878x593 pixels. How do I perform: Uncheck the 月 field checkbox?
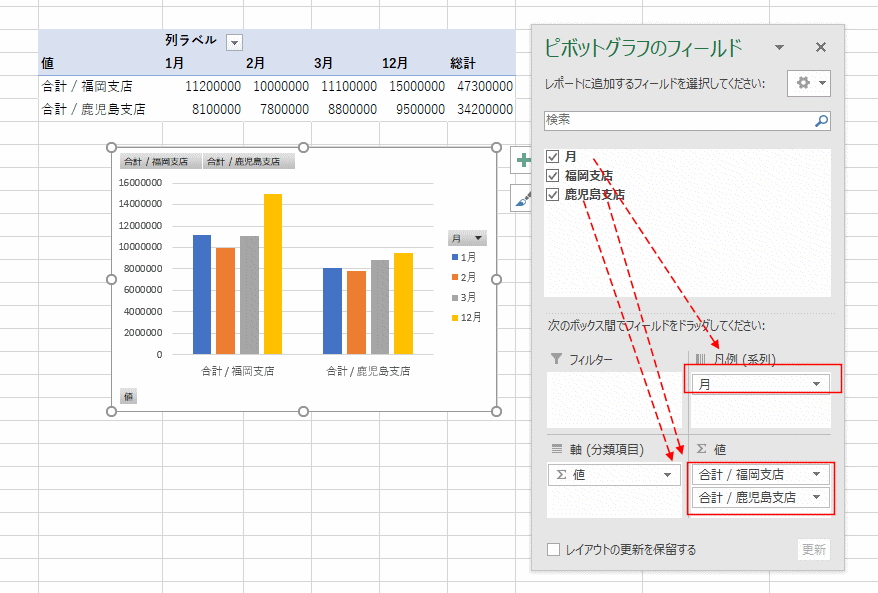click(x=553, y=157)
